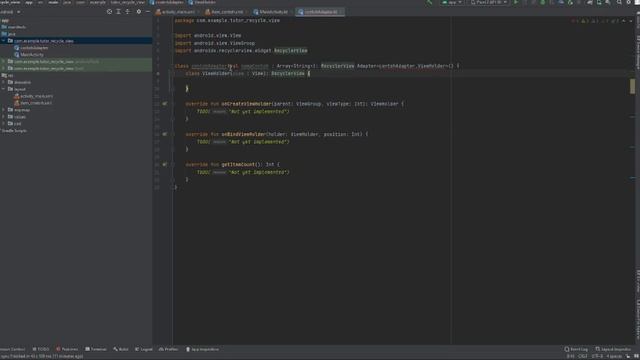The width and height of the screenshot is (640, 360).
Task: Open the Pixel device selector dropdown
Action: click(489, 2)
